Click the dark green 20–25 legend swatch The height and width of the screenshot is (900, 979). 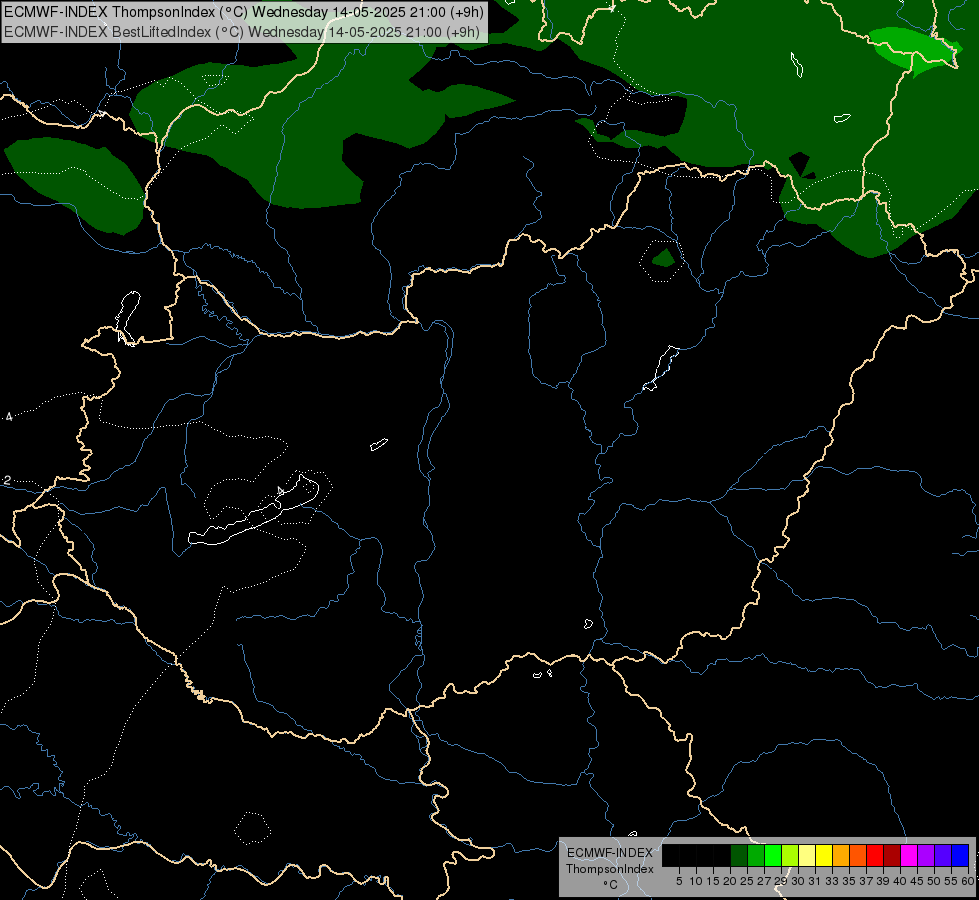click(x=739, y=855)
